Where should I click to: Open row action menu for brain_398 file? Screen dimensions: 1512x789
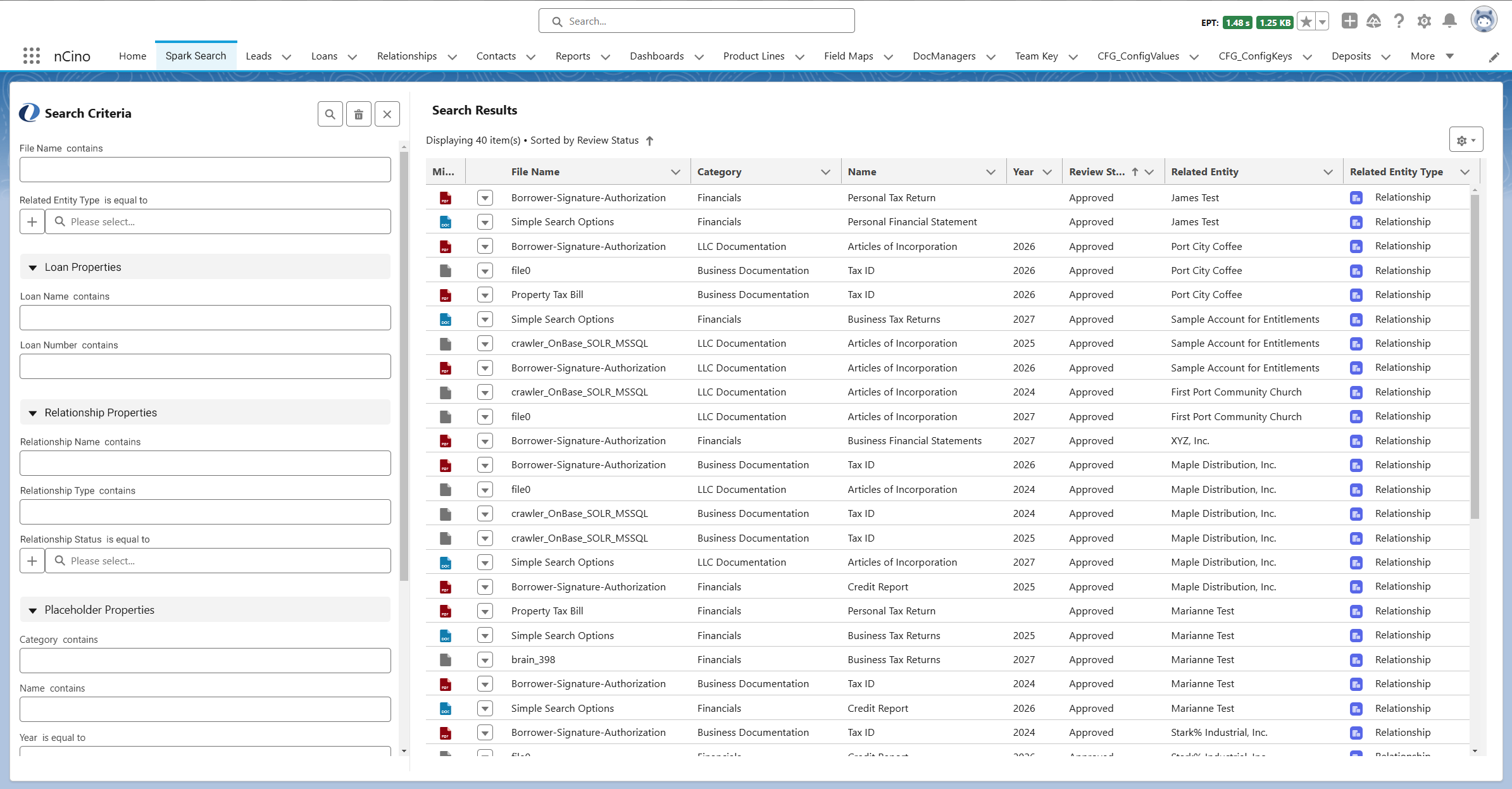(x=485, y=660)
